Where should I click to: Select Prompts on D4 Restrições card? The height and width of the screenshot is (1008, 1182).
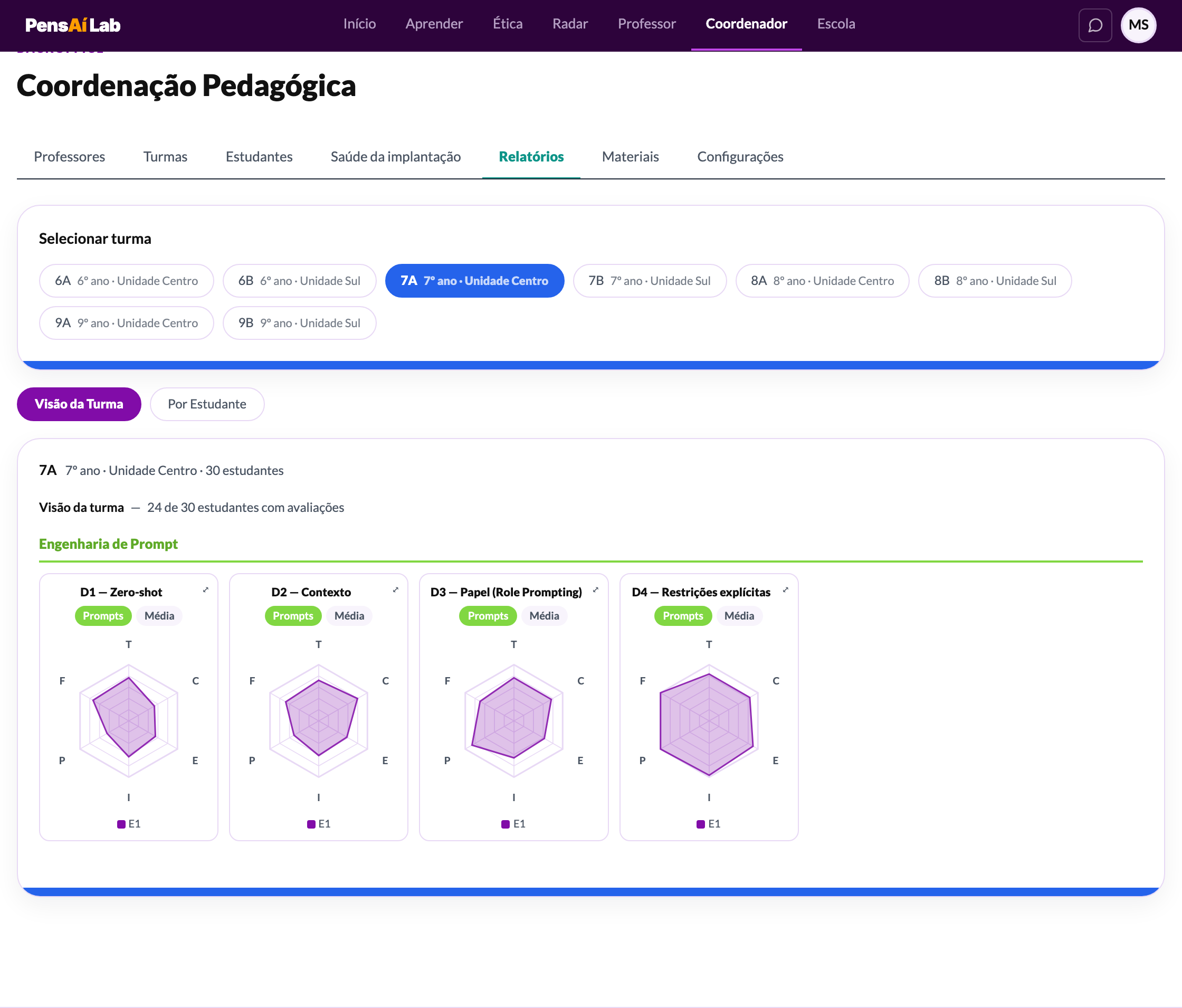tap(683, 615)
